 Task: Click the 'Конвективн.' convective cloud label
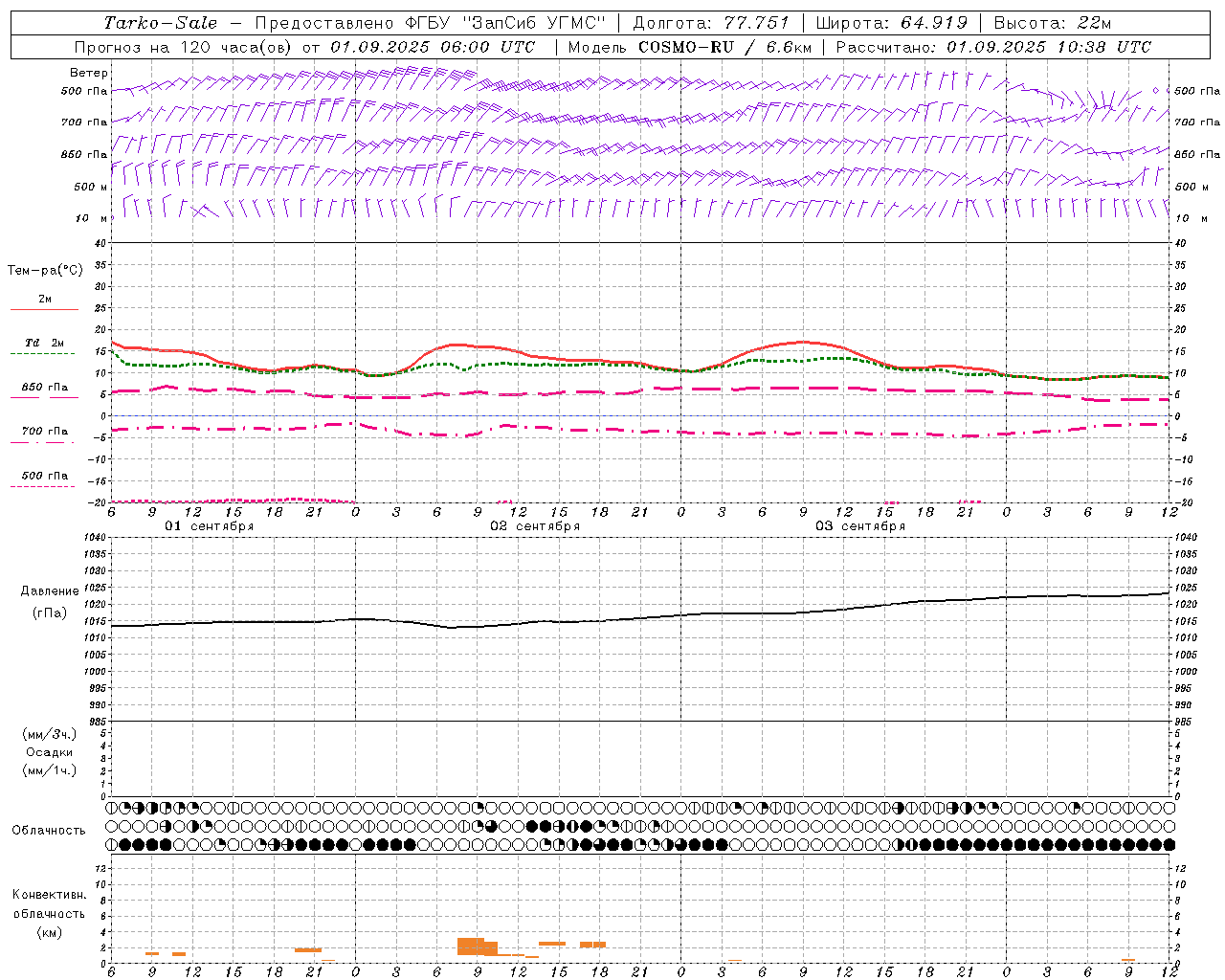pos(49,895)
